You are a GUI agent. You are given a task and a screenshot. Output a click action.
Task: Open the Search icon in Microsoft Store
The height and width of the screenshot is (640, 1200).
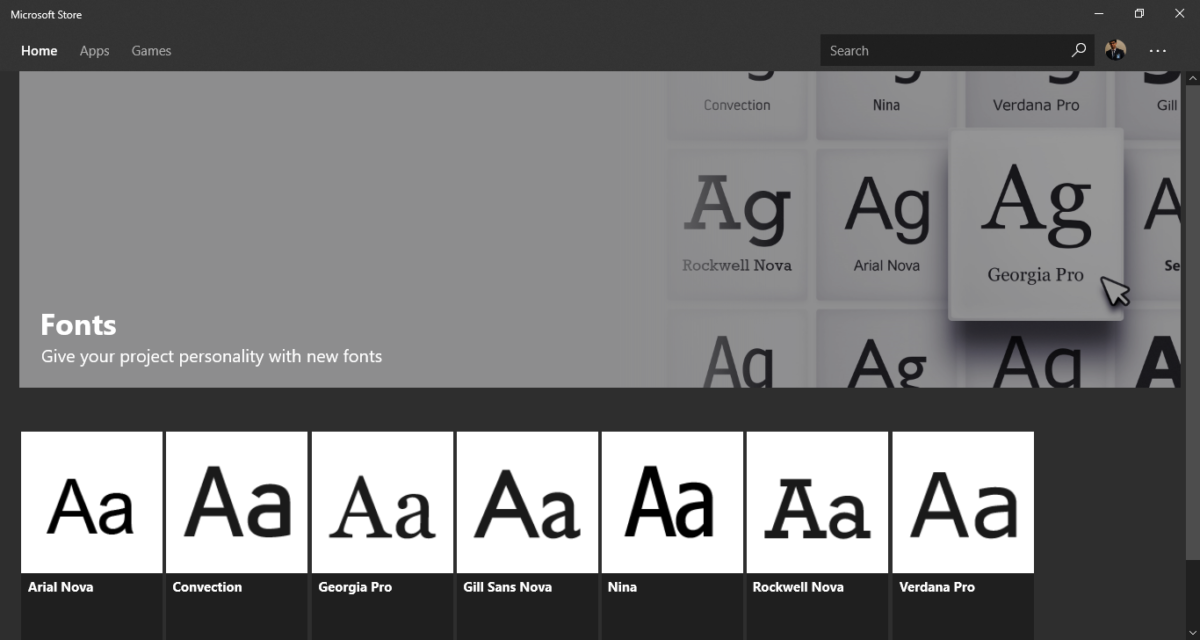coord(1079,49)
